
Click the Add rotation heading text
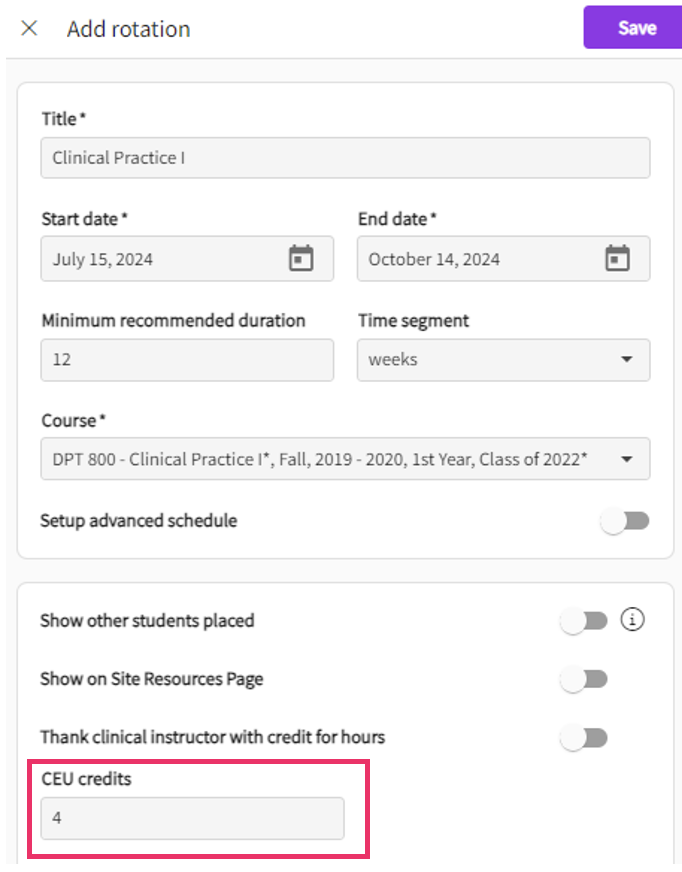click(x=128, y=29)
